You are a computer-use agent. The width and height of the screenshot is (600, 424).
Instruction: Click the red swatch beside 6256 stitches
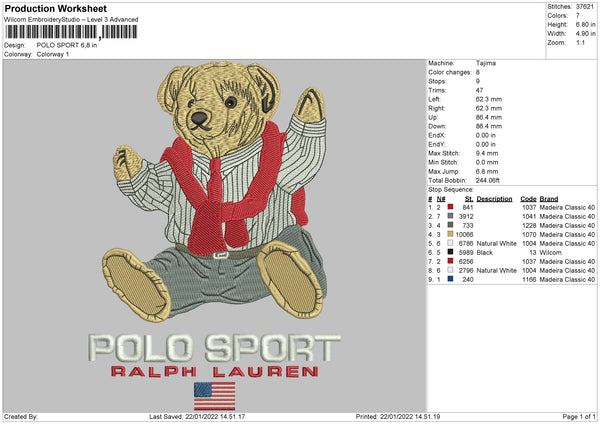click(x=450, y=261)
